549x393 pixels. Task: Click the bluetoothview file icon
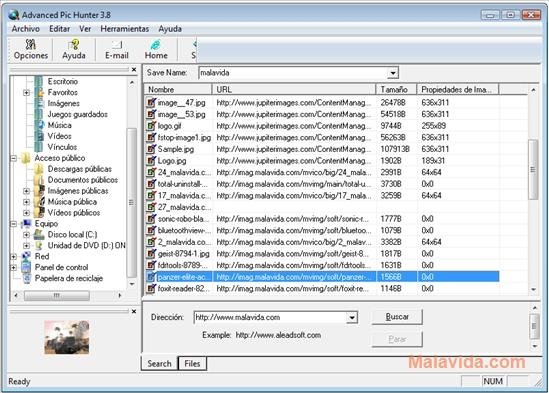click(x=151, y=230)
